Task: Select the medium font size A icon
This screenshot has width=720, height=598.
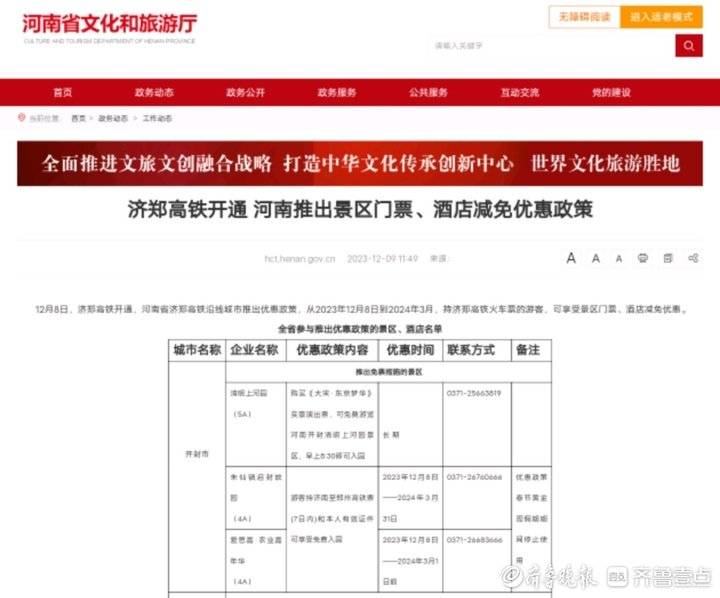Action: tap(596, 259)
